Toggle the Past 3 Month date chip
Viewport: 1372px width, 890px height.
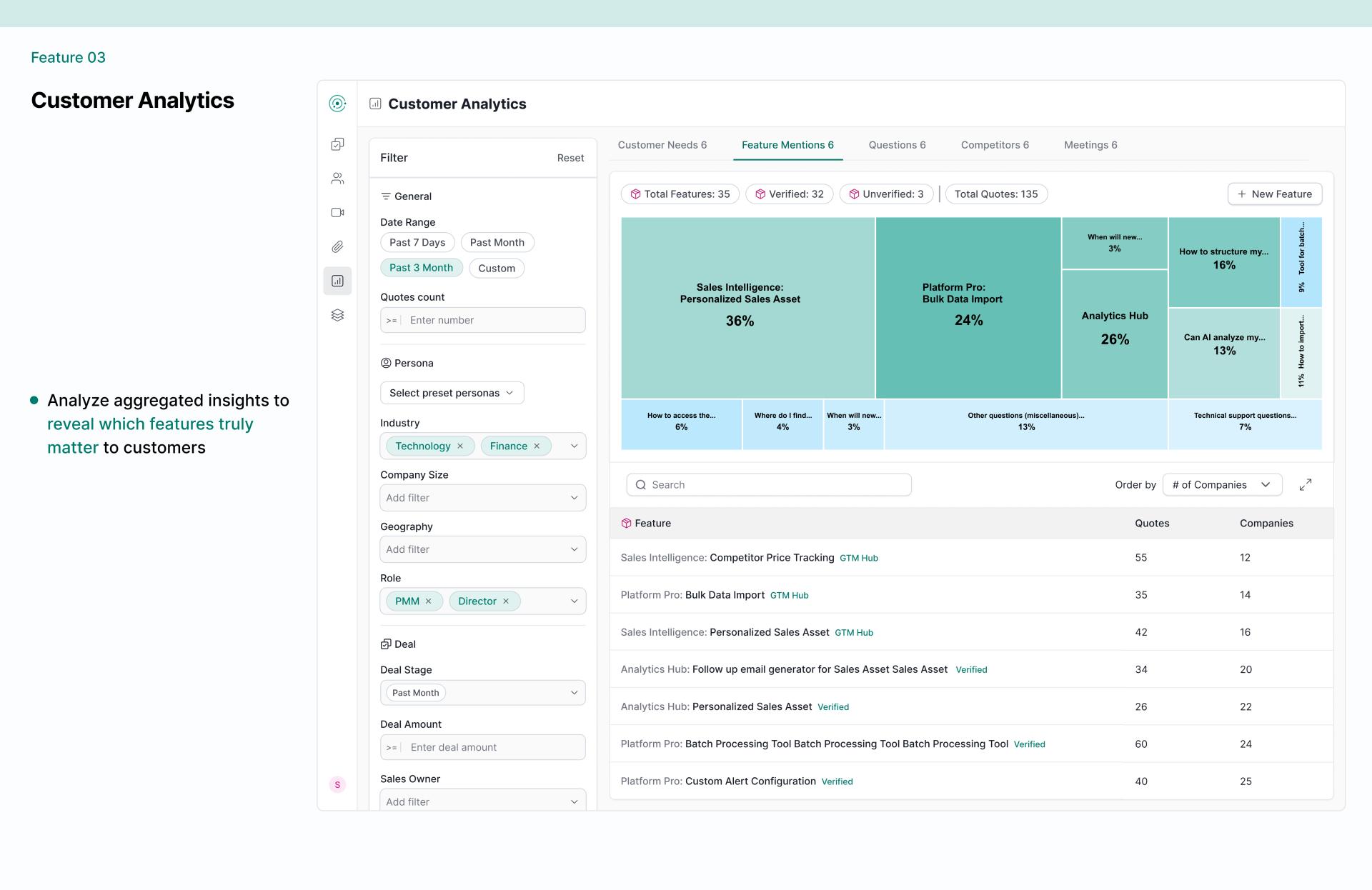pos(421,268)
